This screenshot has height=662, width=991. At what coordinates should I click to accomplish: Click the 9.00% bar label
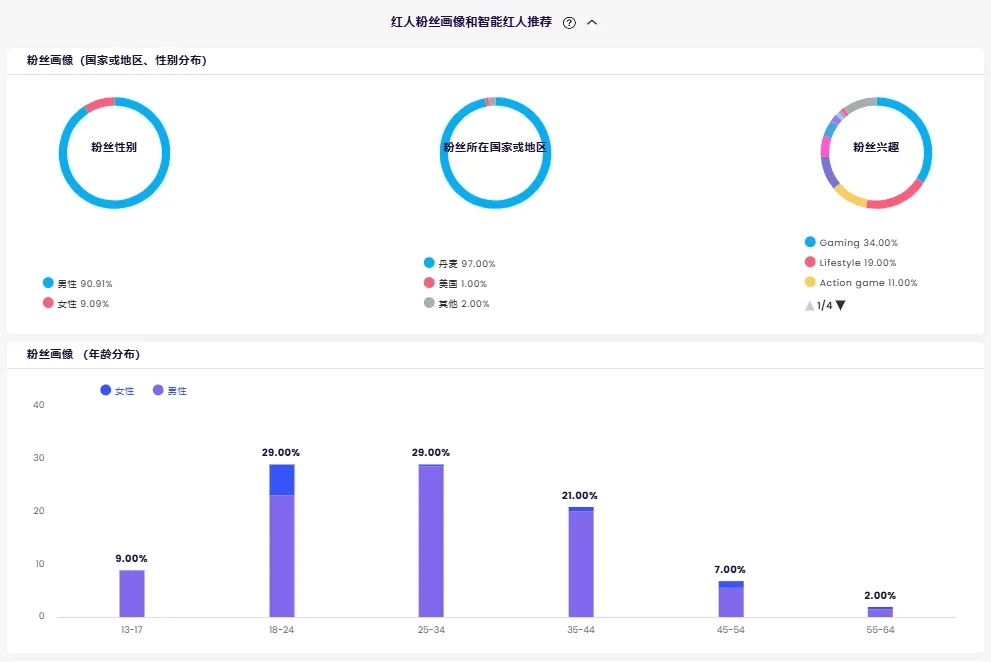click(x=131, y=559)
